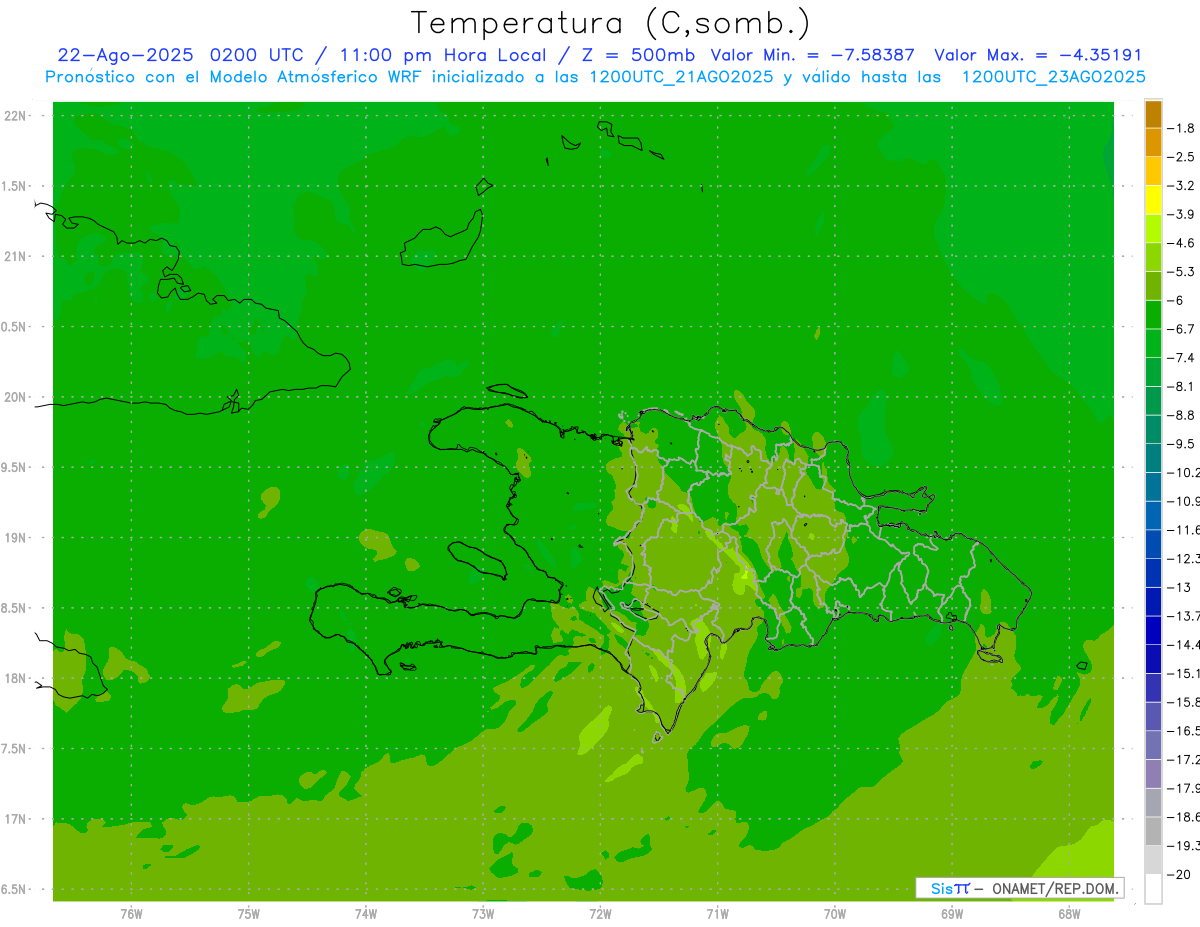Click the '76W' longitude label
Screen dimensions: 1200x927
[131, 914]
